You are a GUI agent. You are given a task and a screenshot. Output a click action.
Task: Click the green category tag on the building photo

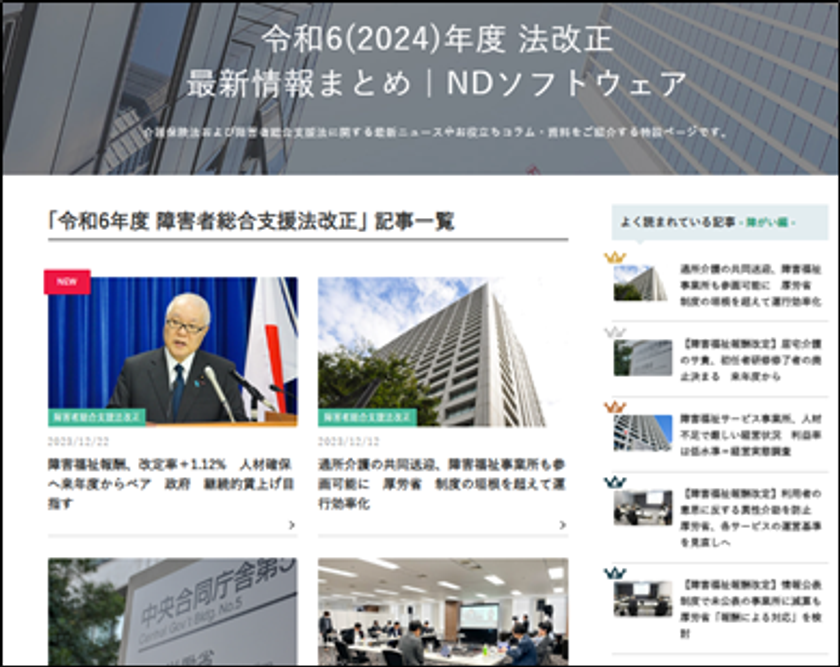[x=367, y=417]
